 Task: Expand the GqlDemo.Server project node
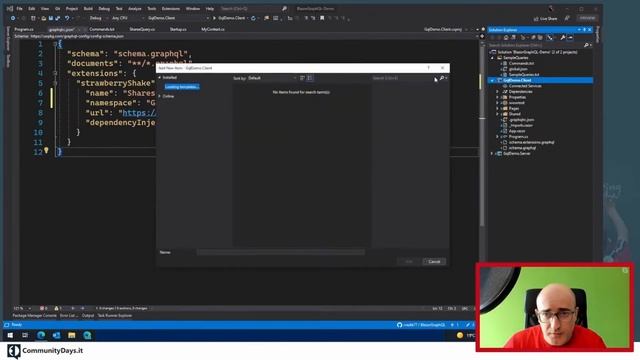pyautogui.click(x=492, y=153)
